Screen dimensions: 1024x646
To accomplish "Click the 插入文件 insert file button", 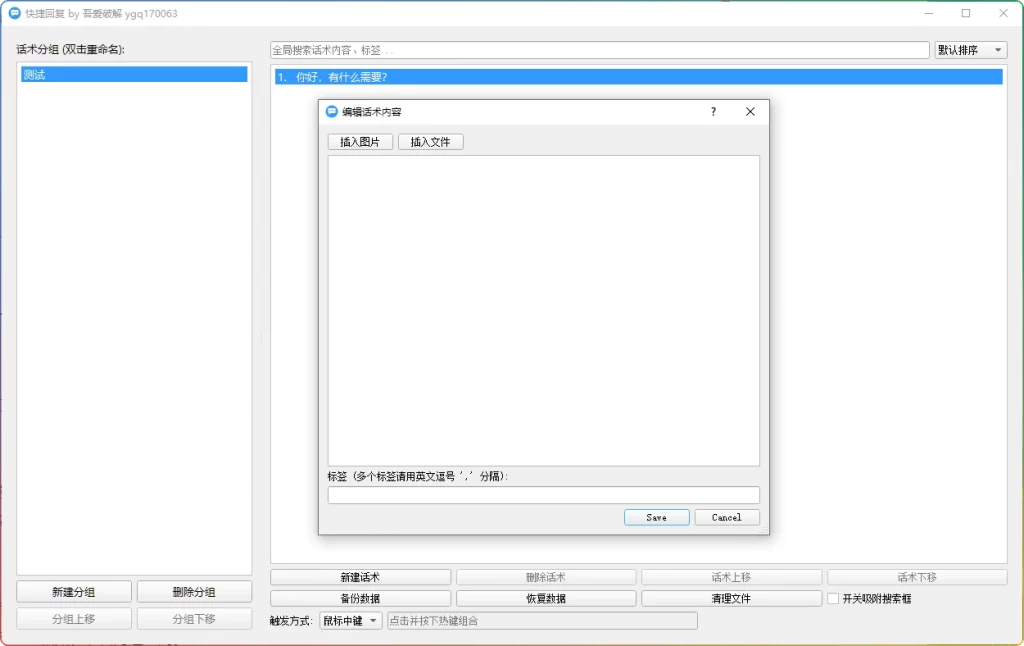I will pos(430,141).
